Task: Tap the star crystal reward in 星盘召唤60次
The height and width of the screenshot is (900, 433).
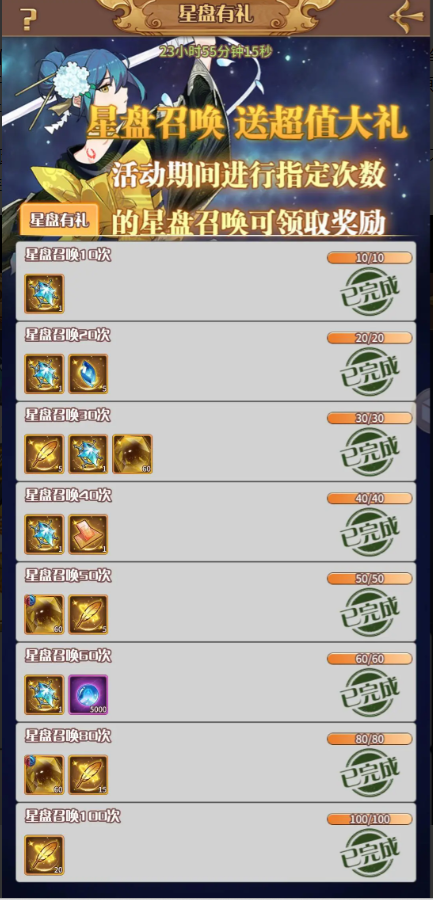Action: pyautogui.click(x=44, y=695)
